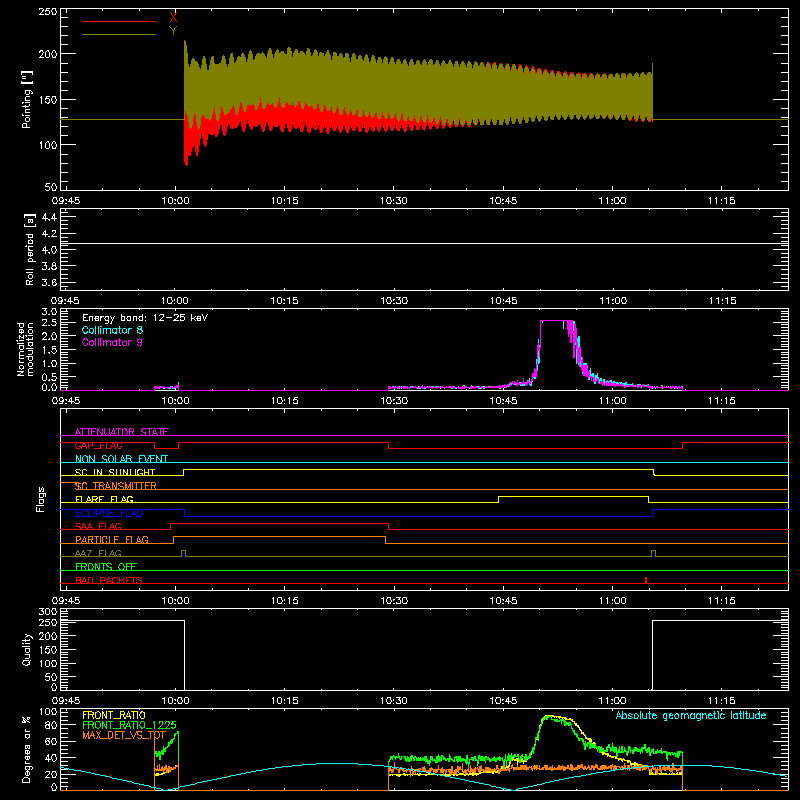Click the 10:30 label under Pointing plot
The width and height of the screenshot is (800, 800).
393,201
